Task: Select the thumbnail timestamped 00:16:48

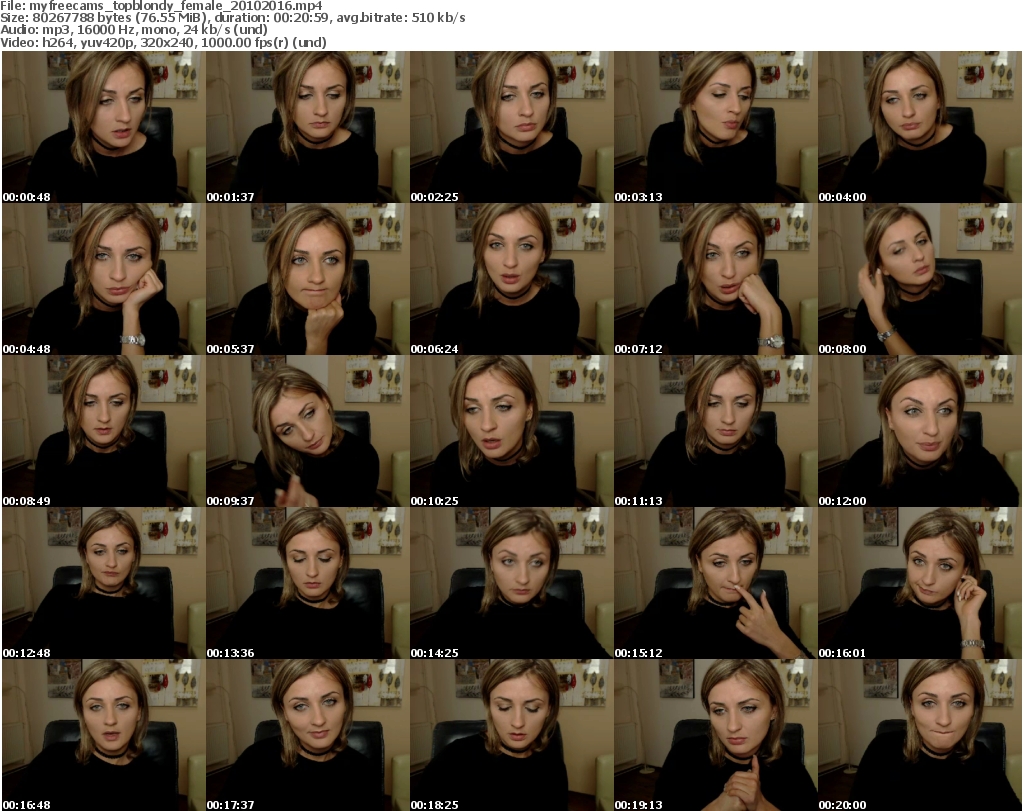Action: tap(104, 735)
